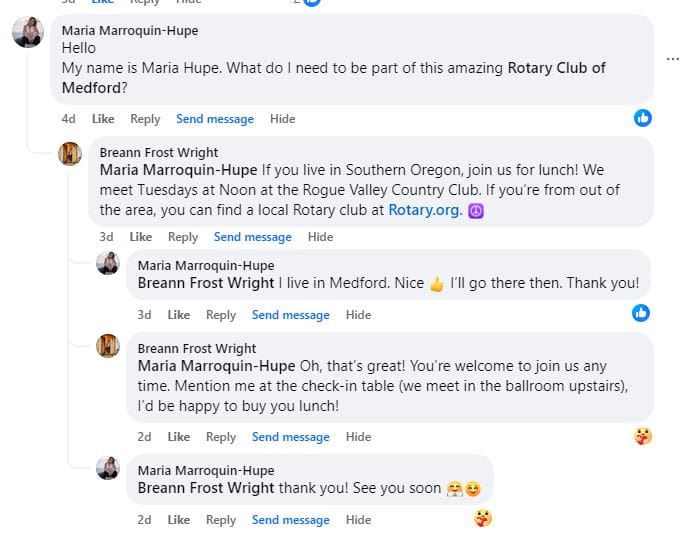Viewport: 681px width, 547px height.
Task: Click Maria's avatar on the top comment
Action: (x=27, y=33)
